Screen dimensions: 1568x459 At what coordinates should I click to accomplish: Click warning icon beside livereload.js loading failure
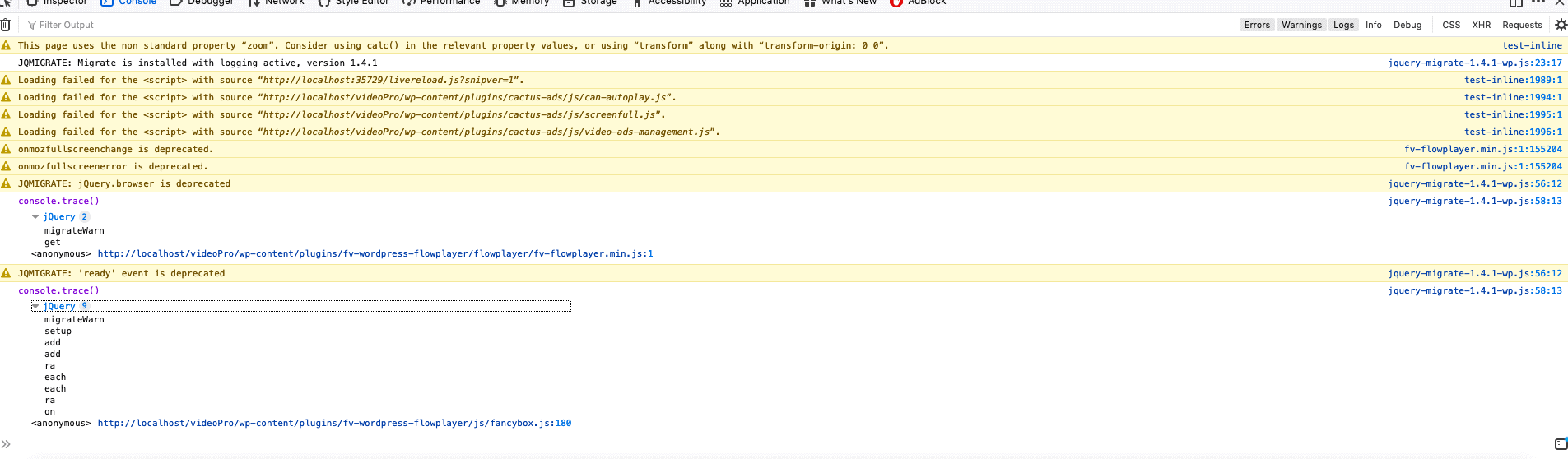6,80
